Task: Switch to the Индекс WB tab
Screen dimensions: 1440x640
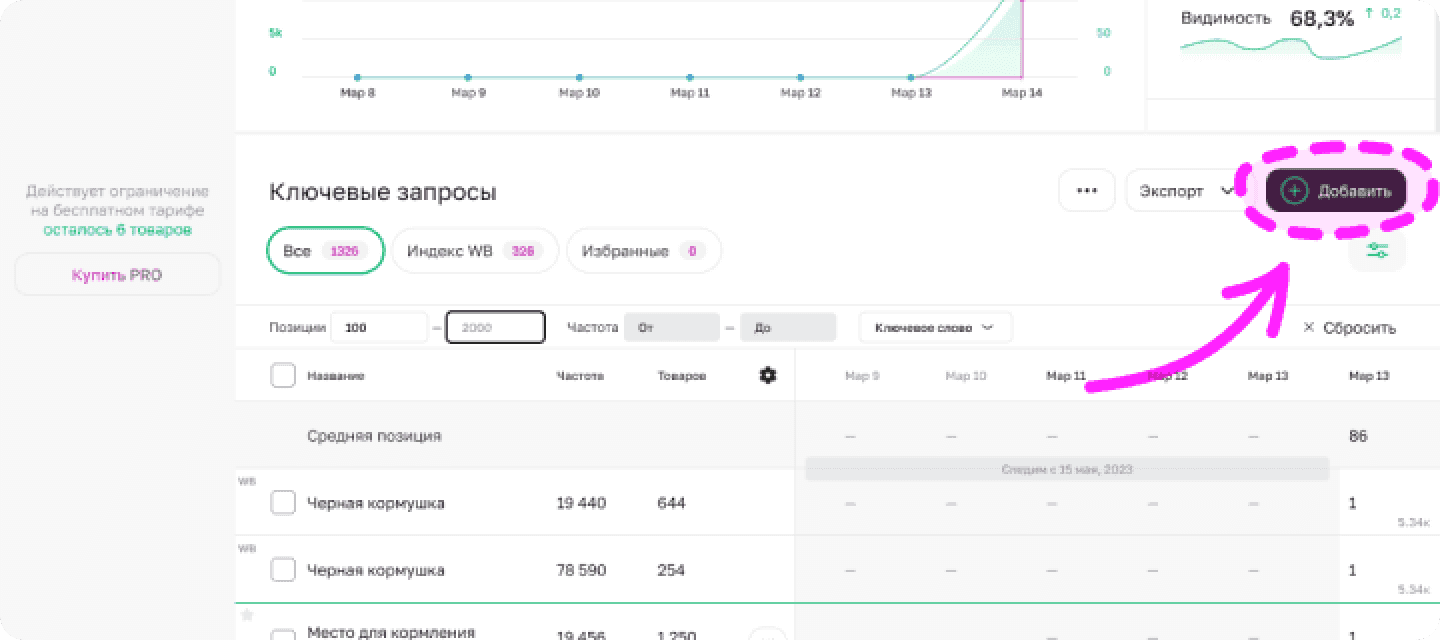Action: (474, 251)
